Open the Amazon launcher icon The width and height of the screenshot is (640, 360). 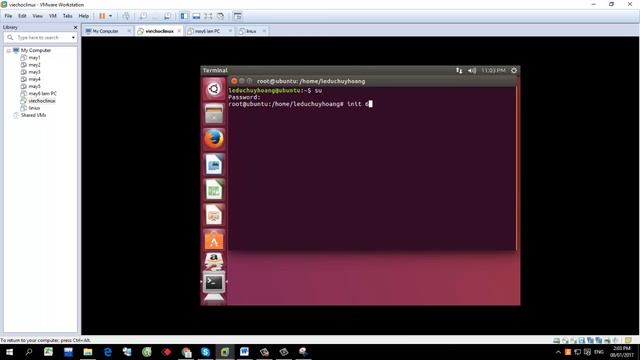point(213,261)
